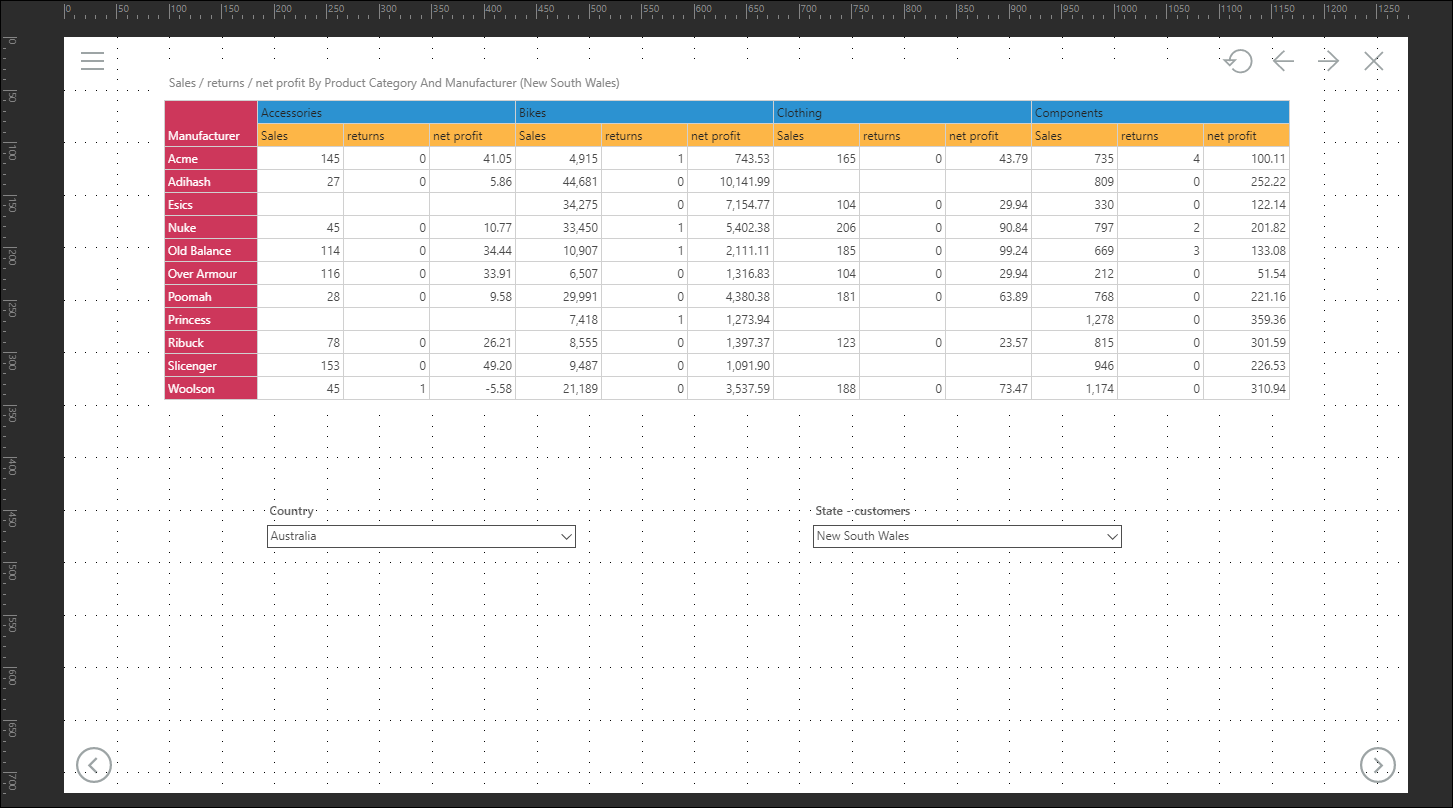The width and height of the screenshot is (1453, 808).
Task: Click the Manufacturer header cell
Action: (x=211, y=135)
